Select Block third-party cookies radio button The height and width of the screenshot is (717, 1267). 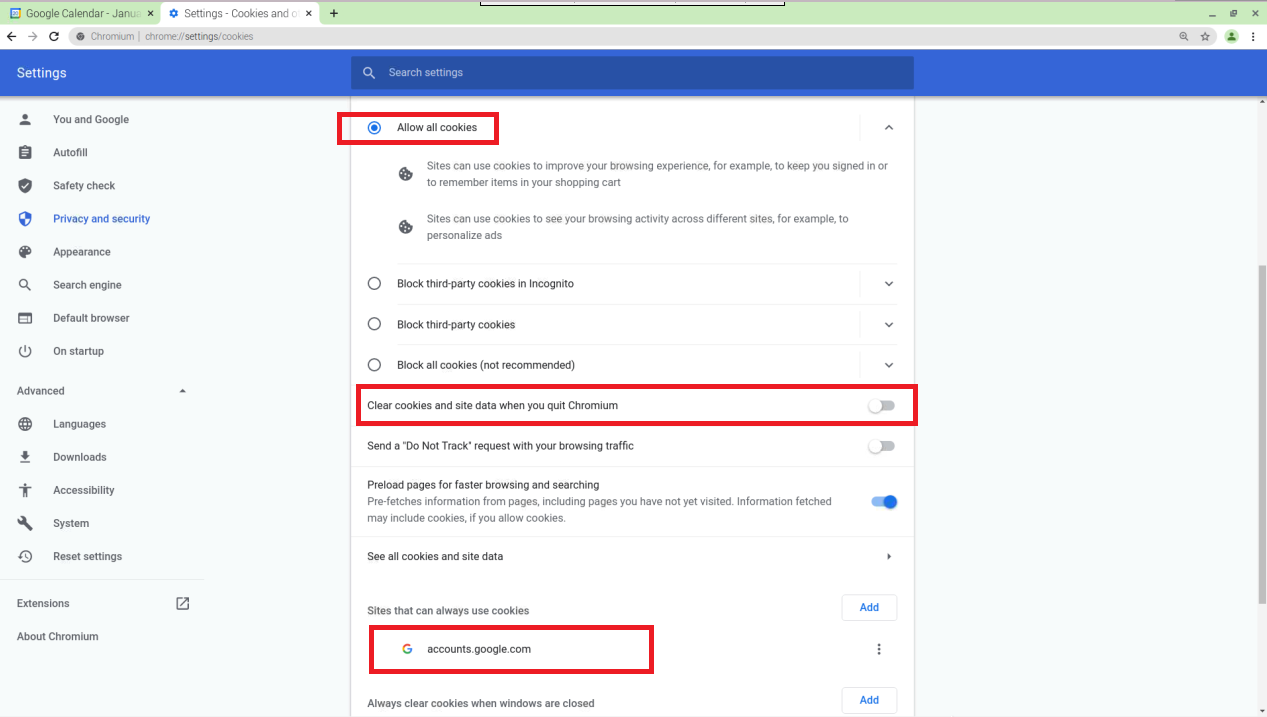tap(374, 324)
